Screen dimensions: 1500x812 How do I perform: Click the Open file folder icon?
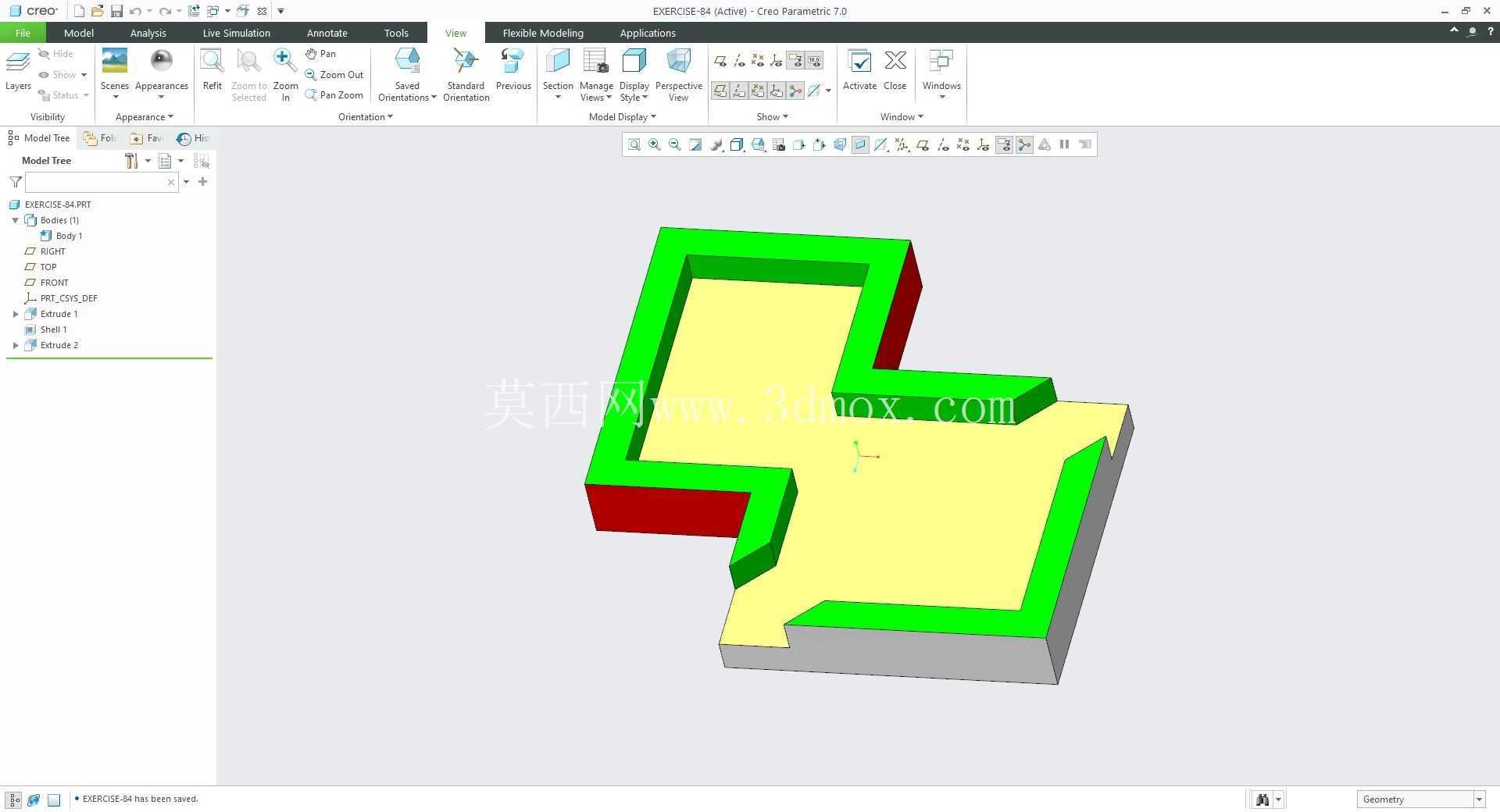click(x=98, y=11)
